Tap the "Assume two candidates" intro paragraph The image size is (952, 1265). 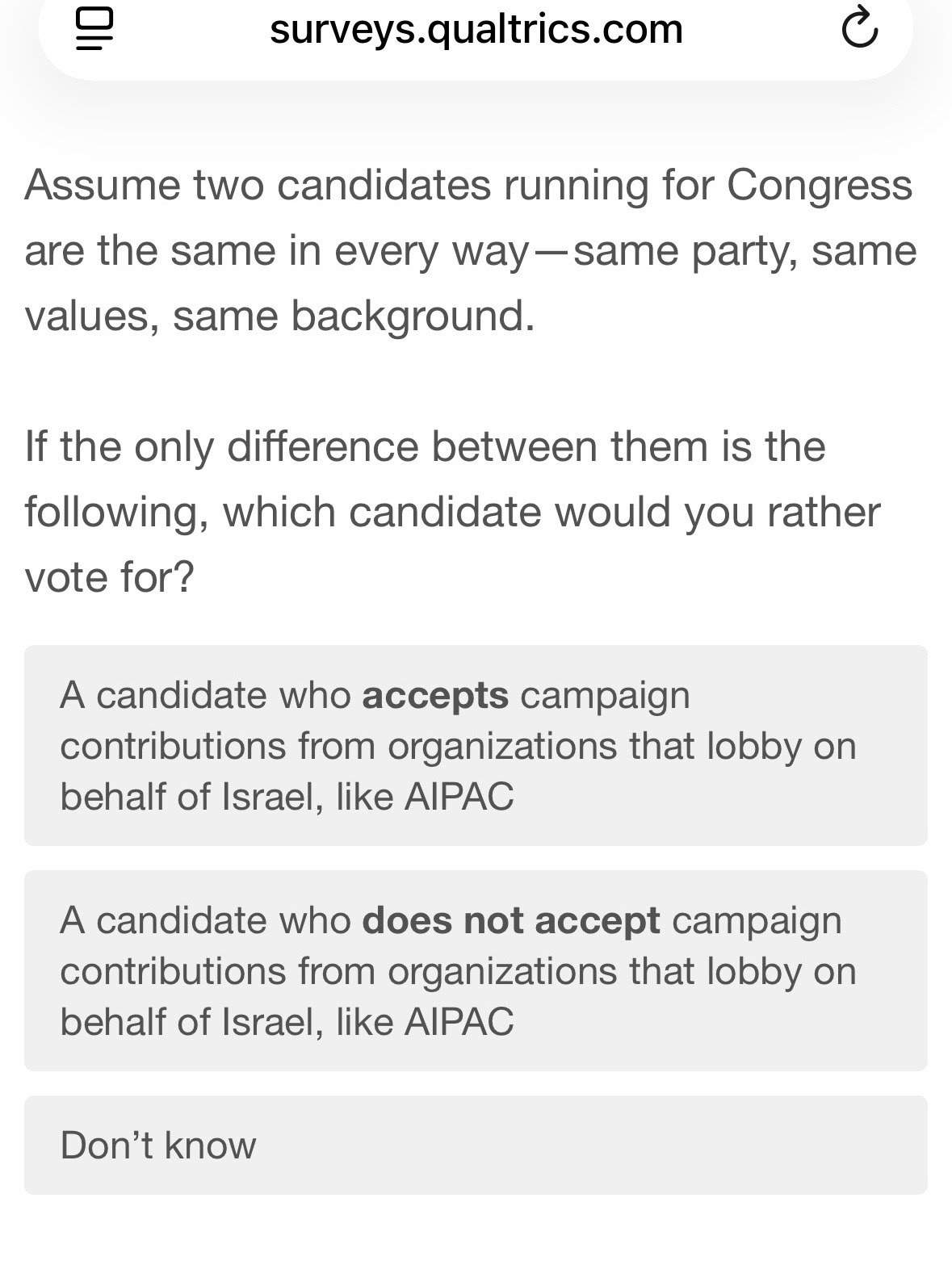pos(470,250)
